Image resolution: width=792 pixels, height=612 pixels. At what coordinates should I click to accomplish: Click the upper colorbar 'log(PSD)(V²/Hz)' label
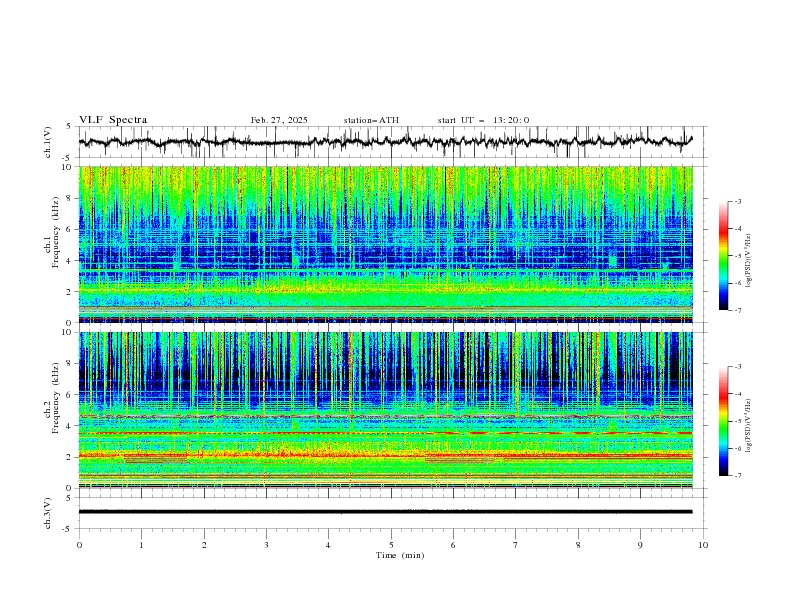(748, 261)
